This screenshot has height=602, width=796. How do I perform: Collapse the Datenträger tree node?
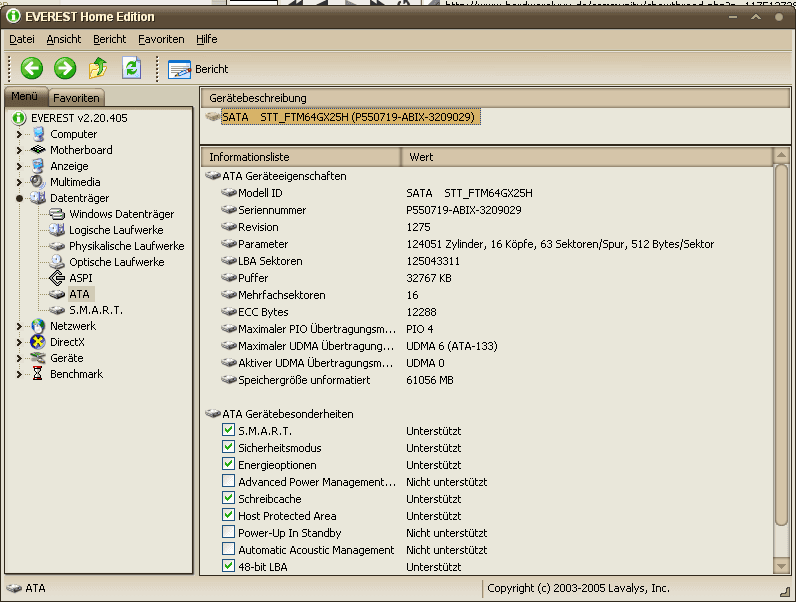pos(19,198)
